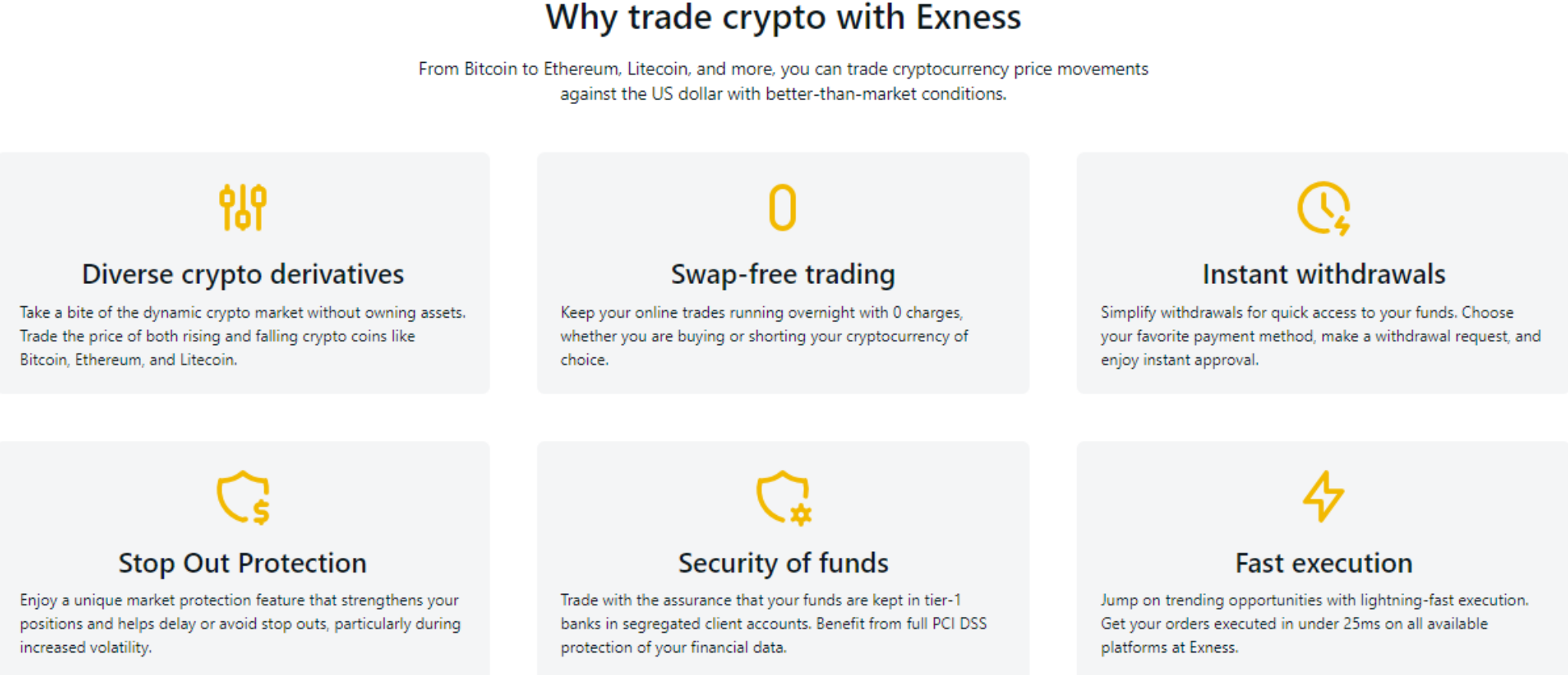This screenshot has height=675, width=1568.
Task: Click the Instant withdrawals heading
Action: 1323,274
